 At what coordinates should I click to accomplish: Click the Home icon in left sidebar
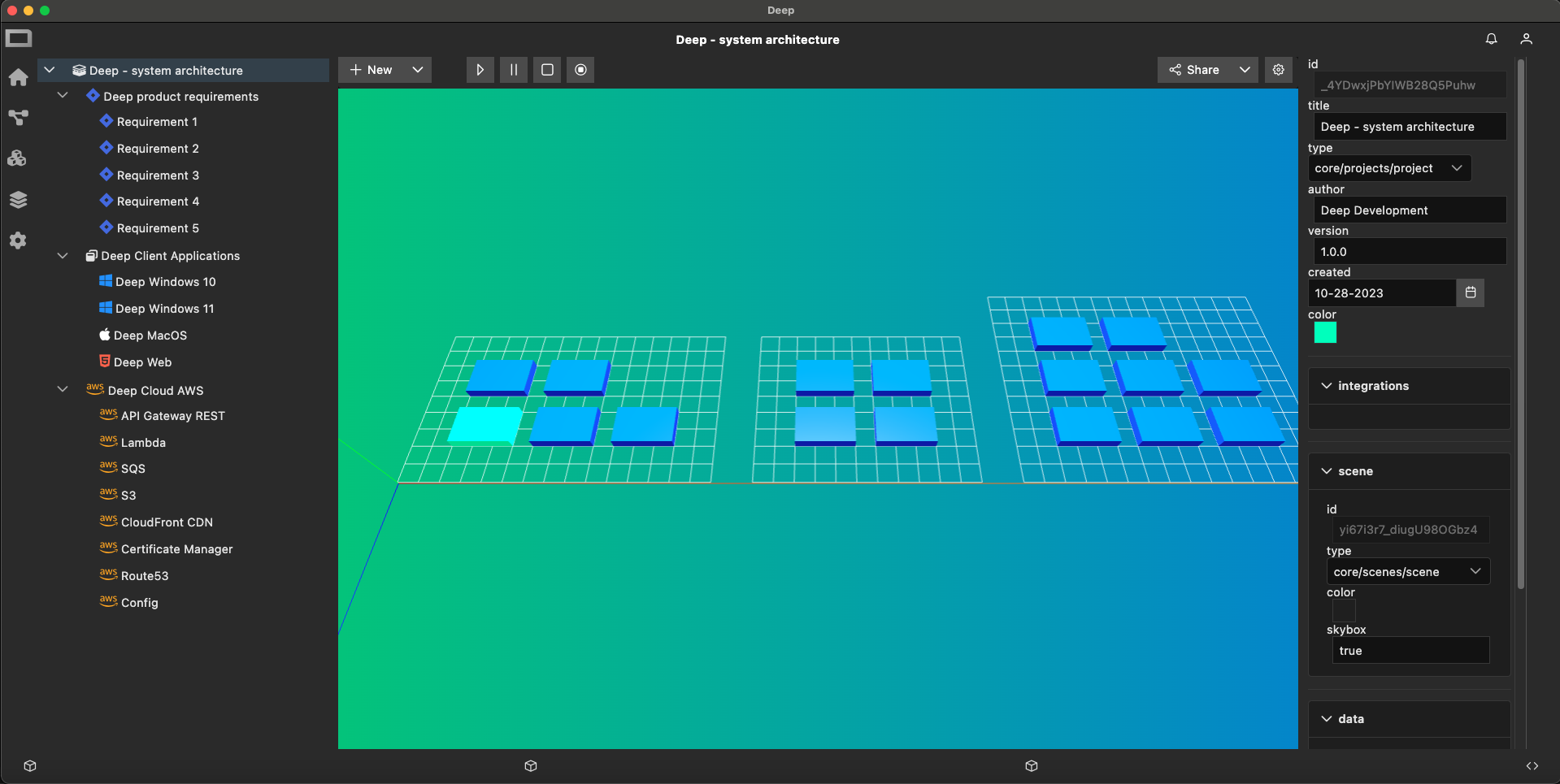(x=18, y=77)
